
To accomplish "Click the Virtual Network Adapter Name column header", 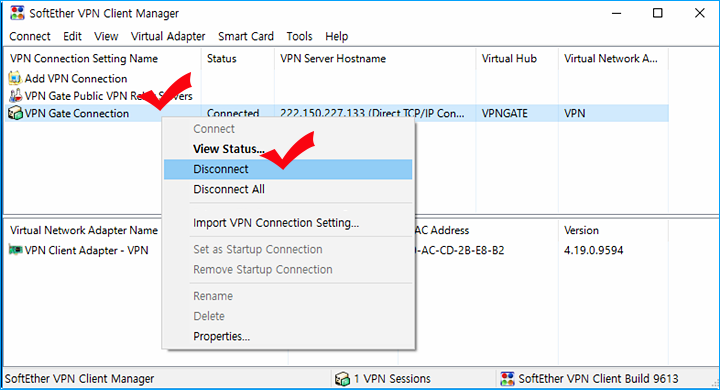I will click(x=83, y=230).
